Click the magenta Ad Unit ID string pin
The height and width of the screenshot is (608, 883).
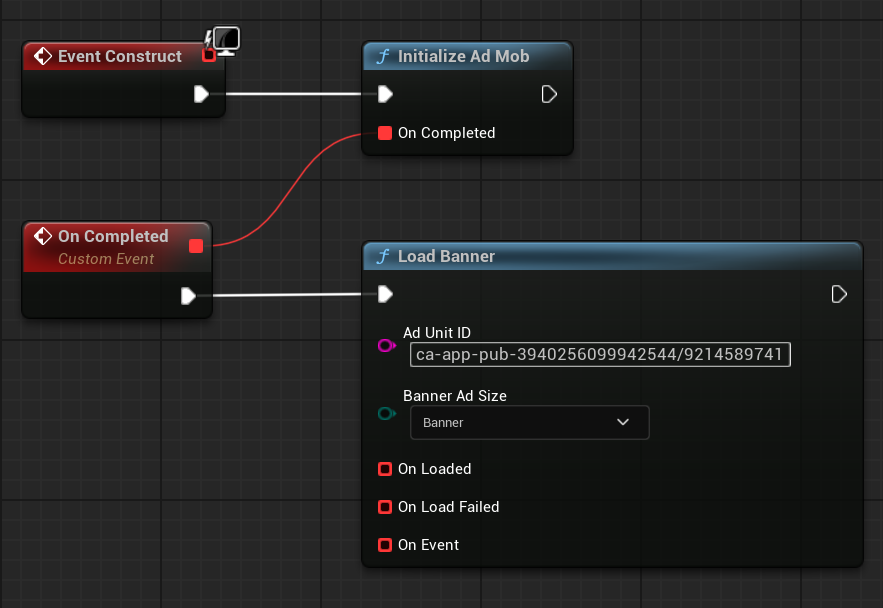click(386, 346)
